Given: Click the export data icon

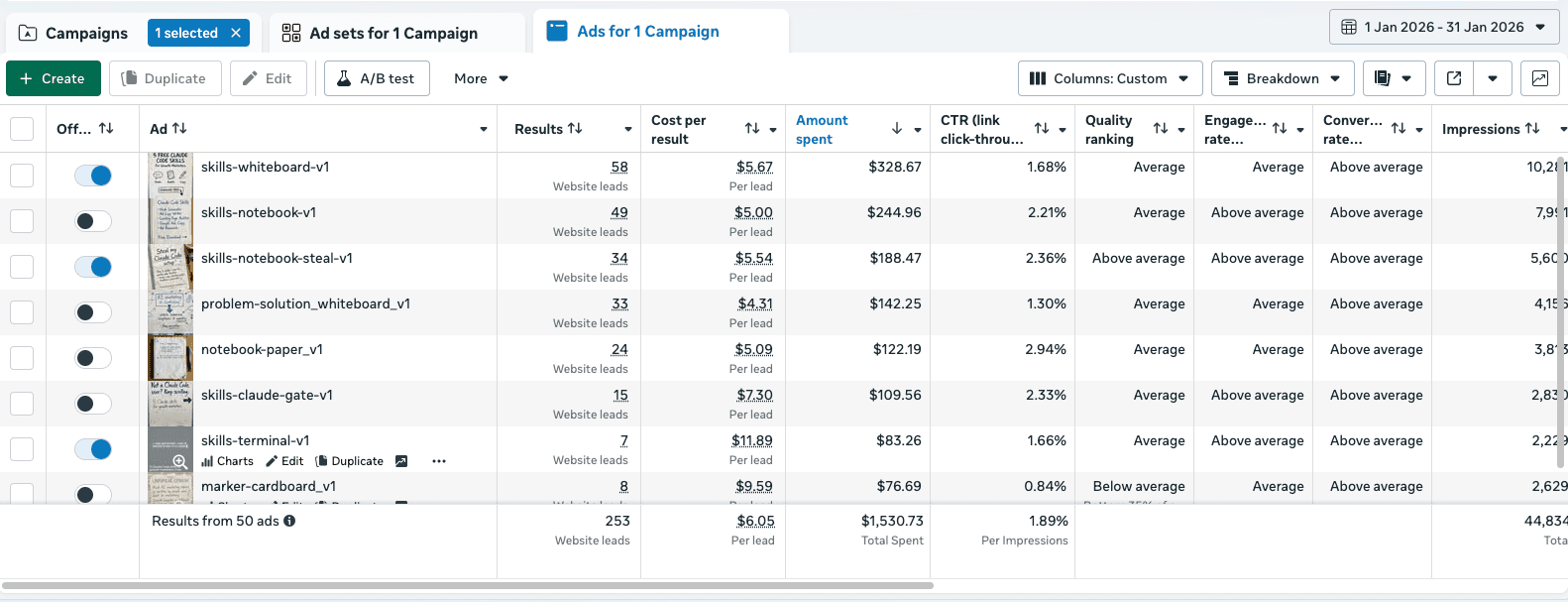Looking at the screenshot, I should [1454, 78].
